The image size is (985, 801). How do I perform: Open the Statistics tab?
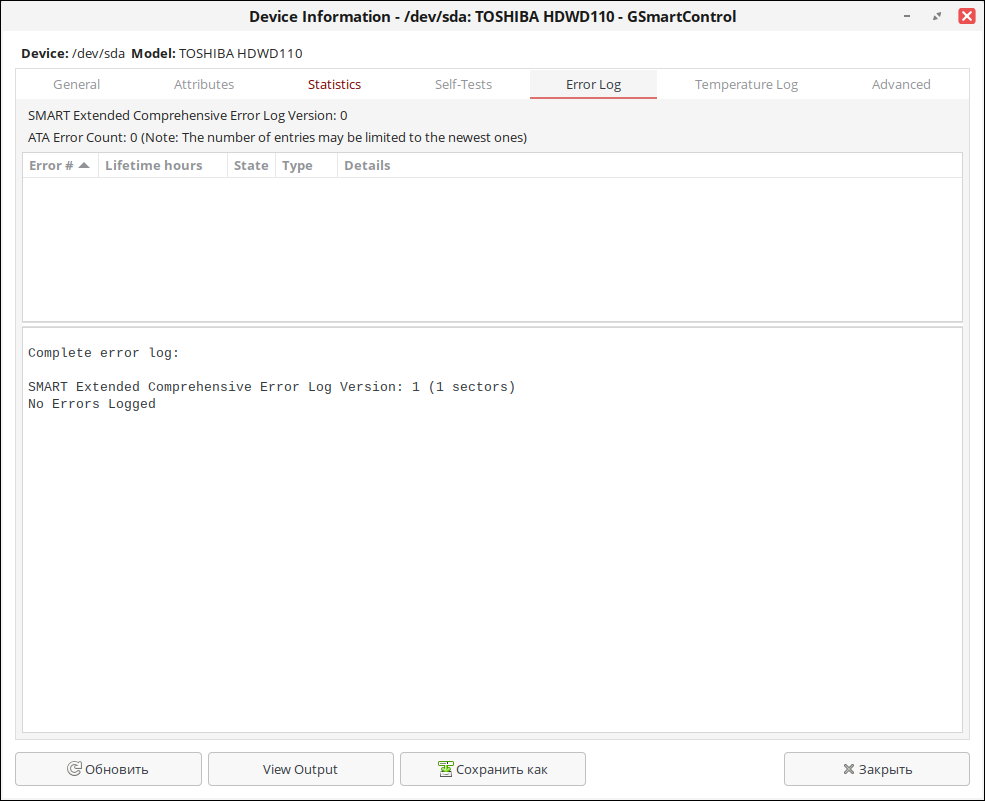click(x=334, y=84)
